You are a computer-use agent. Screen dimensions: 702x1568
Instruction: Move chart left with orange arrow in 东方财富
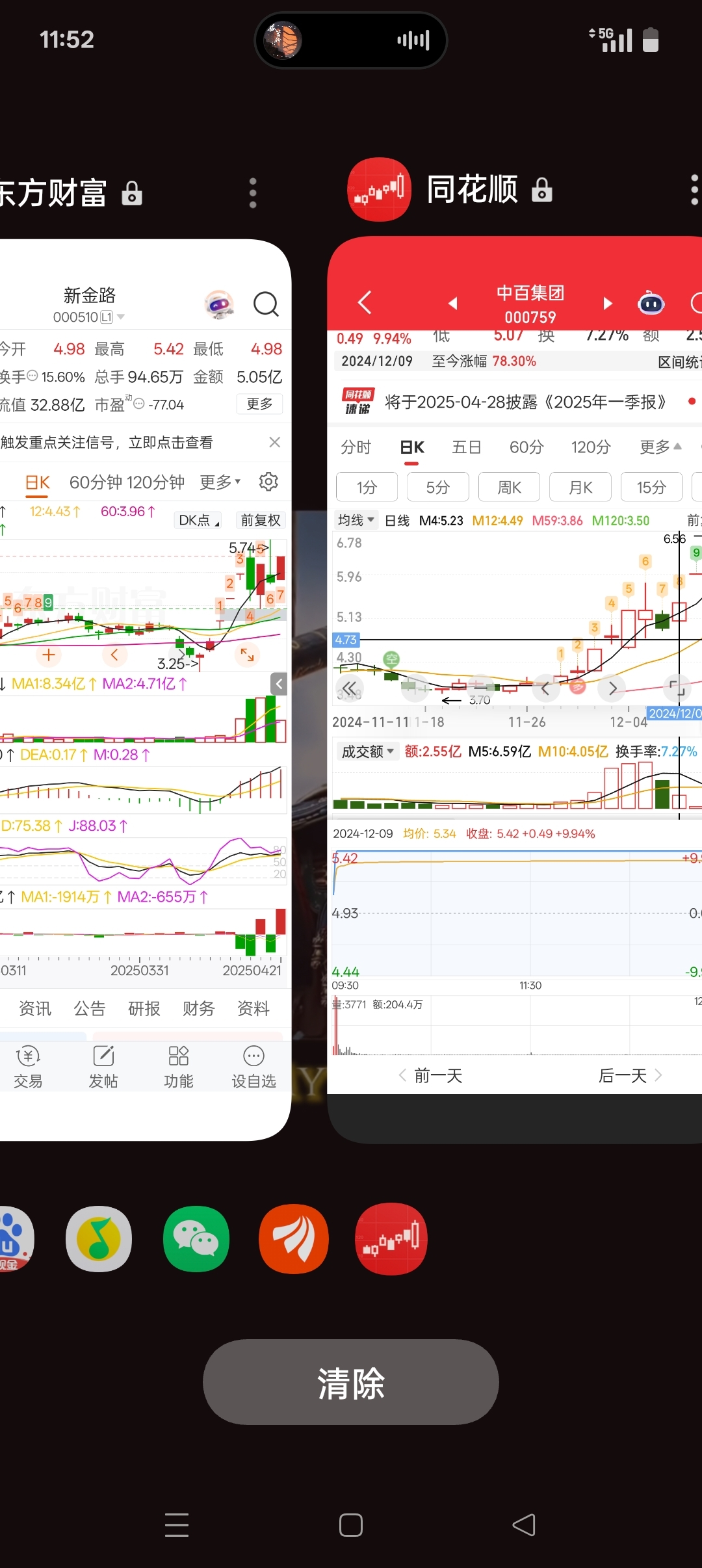coord(114,655)
